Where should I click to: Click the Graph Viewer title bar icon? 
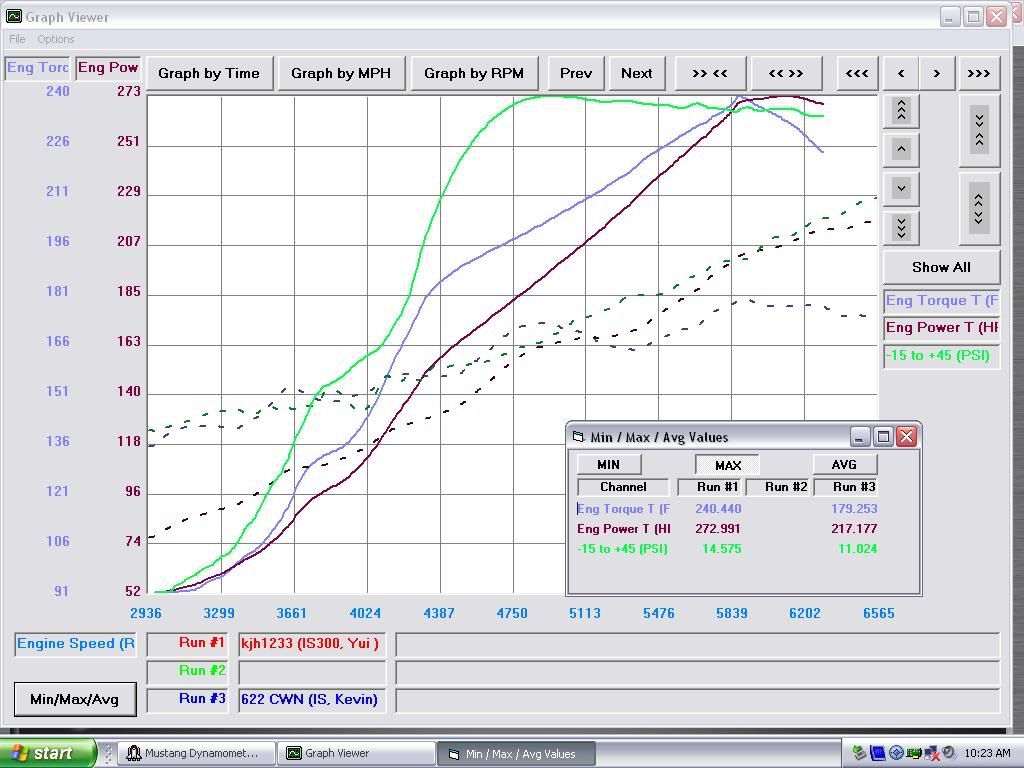(14, 16)
